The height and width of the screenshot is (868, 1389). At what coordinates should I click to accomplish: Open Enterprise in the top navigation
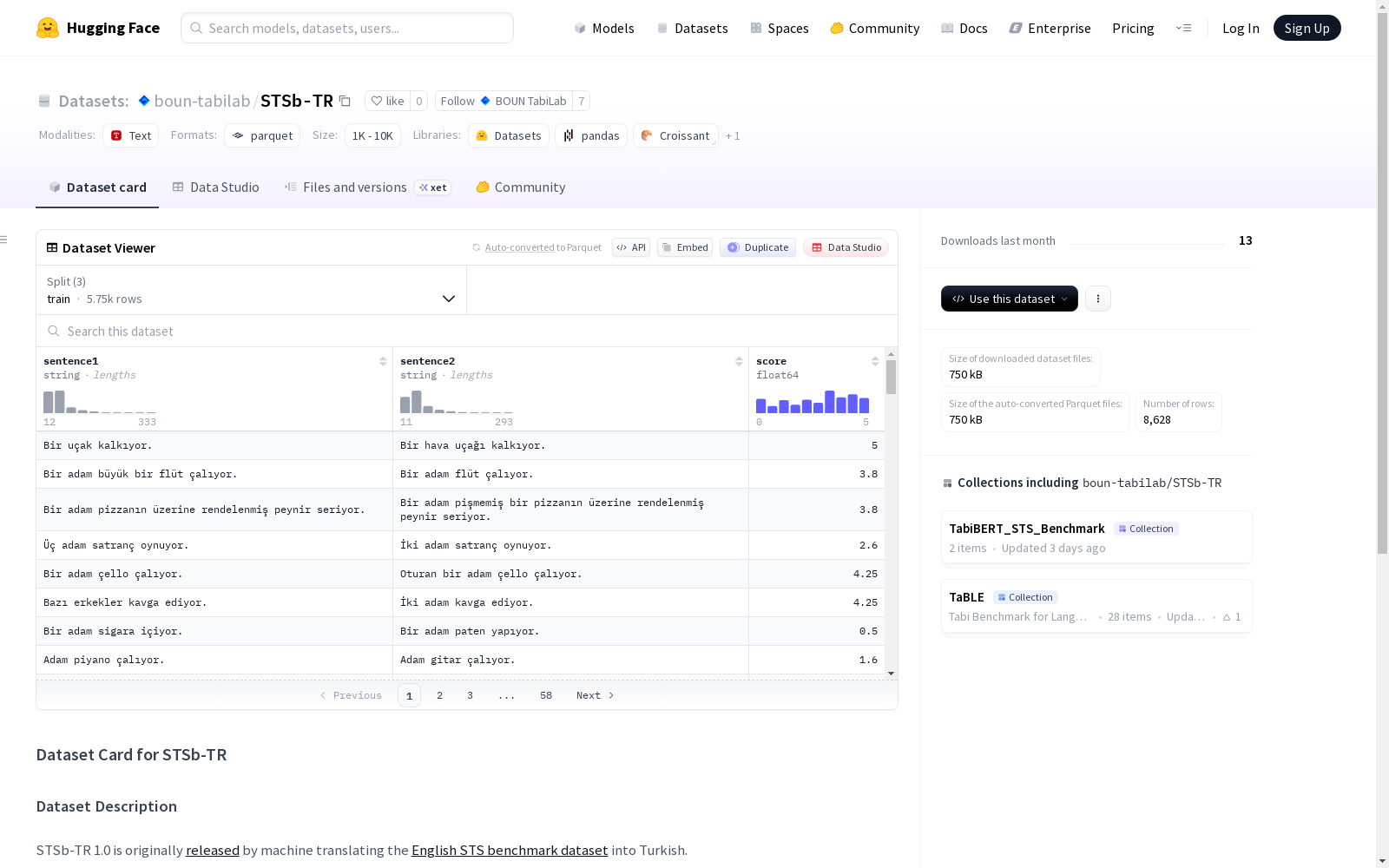click(1050, 28)
